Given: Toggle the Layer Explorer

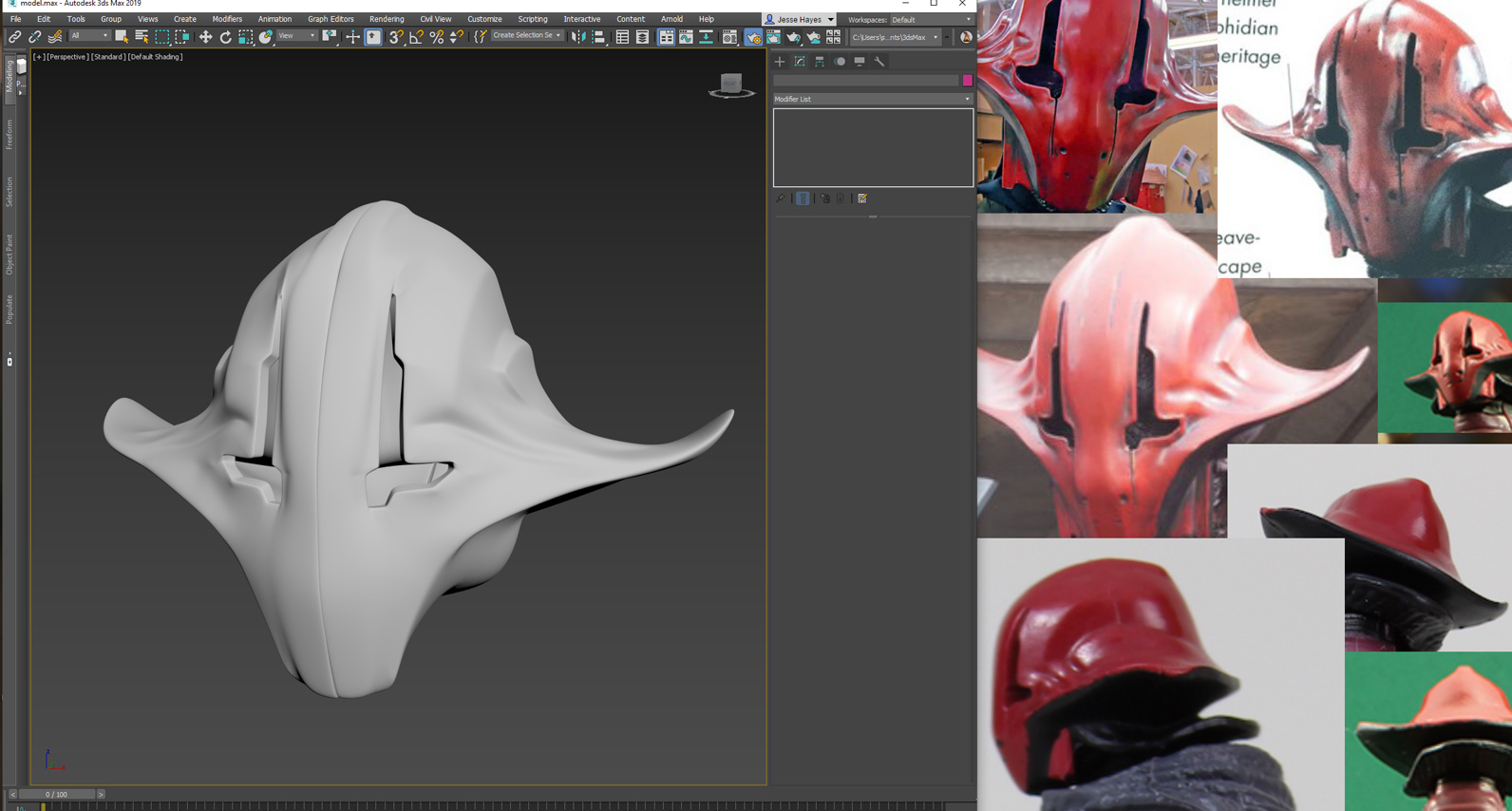Looking at the screenshot, I should coord(643,37).
